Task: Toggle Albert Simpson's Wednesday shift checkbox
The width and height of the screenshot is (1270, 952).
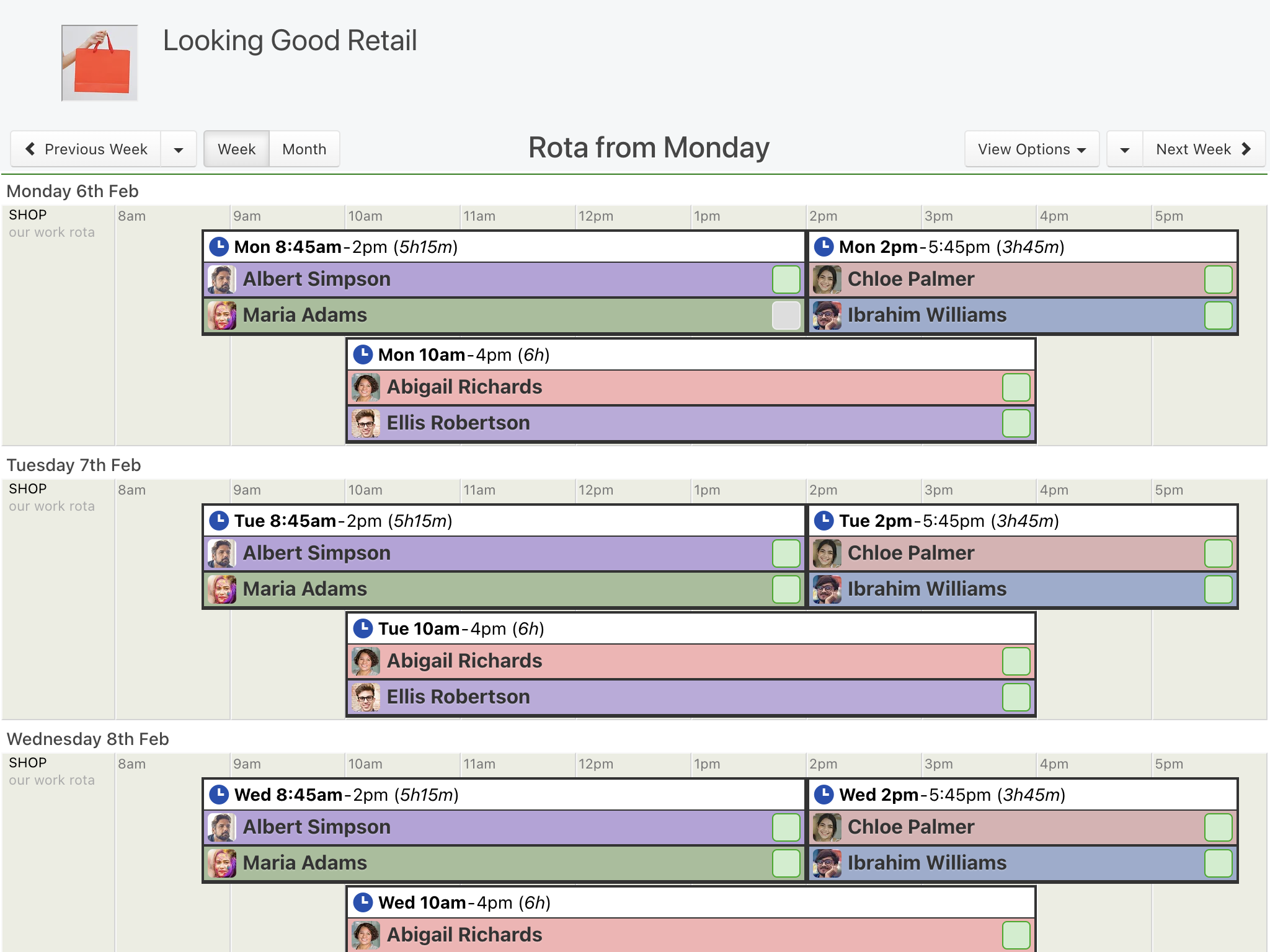Action: click(x=786, y=827)
